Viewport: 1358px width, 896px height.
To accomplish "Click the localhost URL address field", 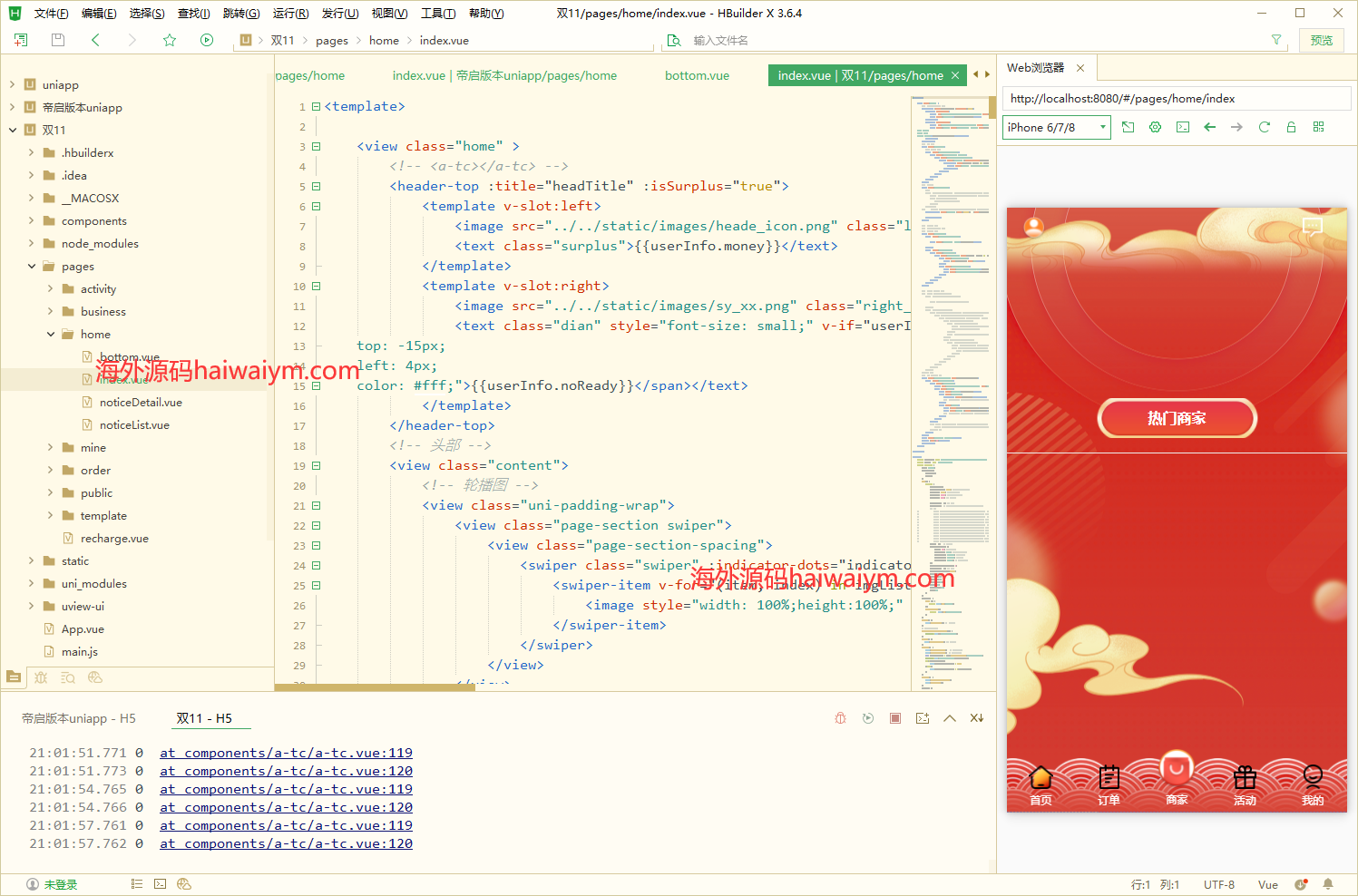I will coord(1175,98).
